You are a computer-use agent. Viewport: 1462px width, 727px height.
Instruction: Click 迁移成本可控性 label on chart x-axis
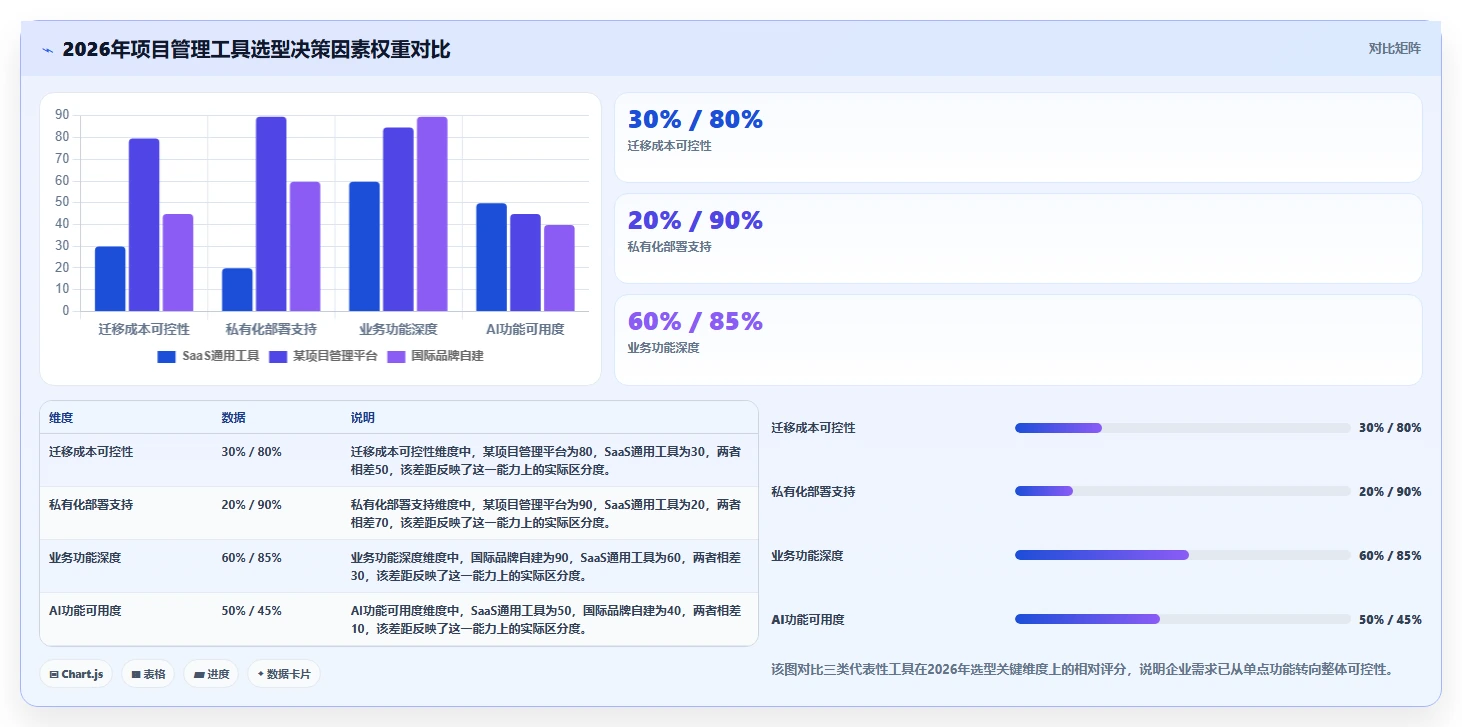coord(144,329)
